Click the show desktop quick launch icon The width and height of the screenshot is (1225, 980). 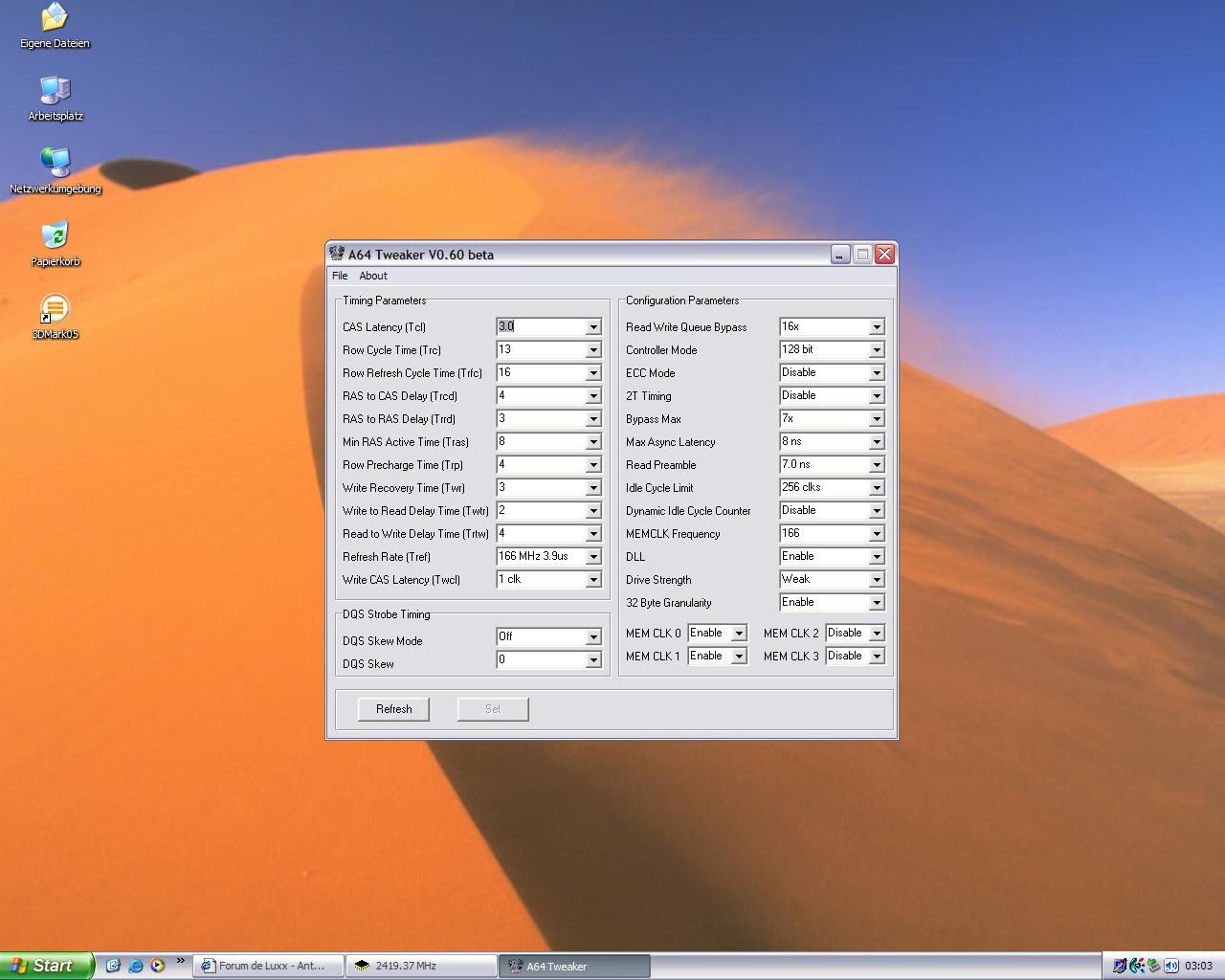(113, 966)
